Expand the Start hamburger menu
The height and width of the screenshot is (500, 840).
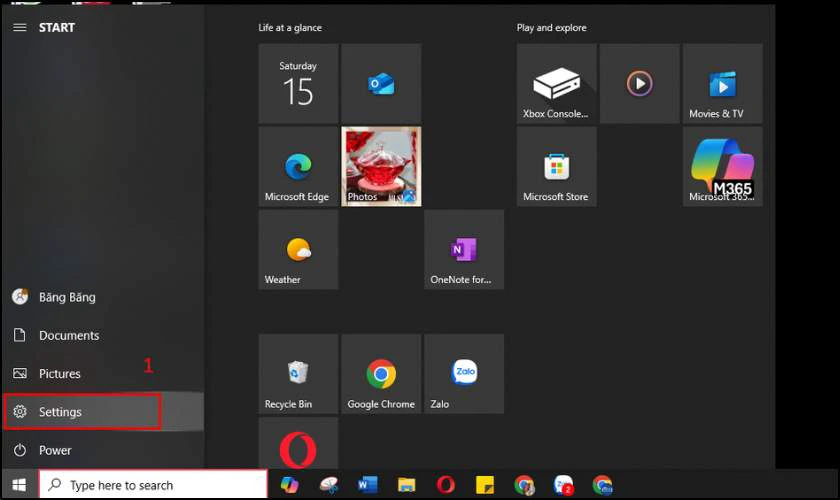point(20,27)
